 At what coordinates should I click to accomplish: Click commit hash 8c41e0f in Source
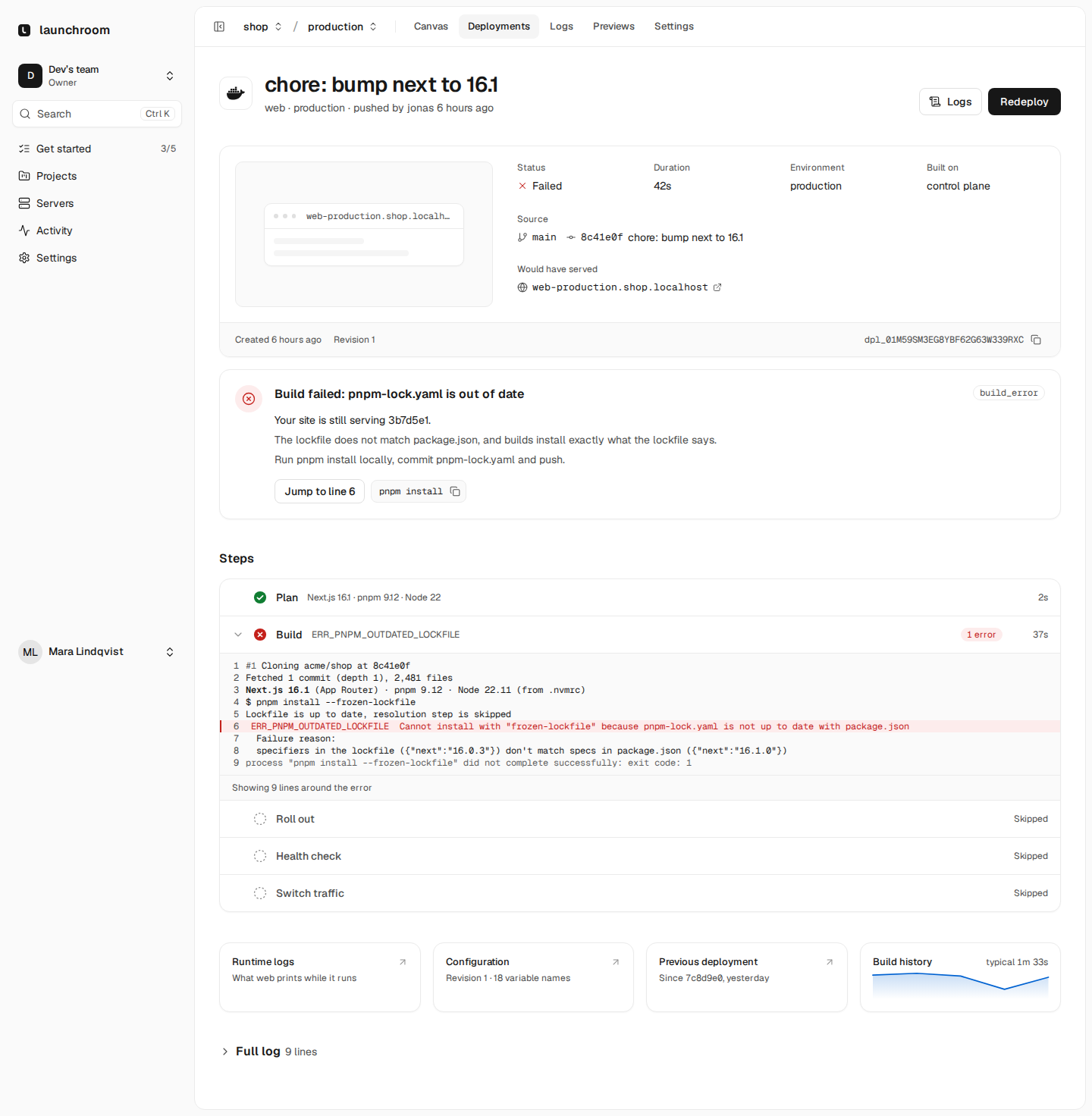pos(601,237)
